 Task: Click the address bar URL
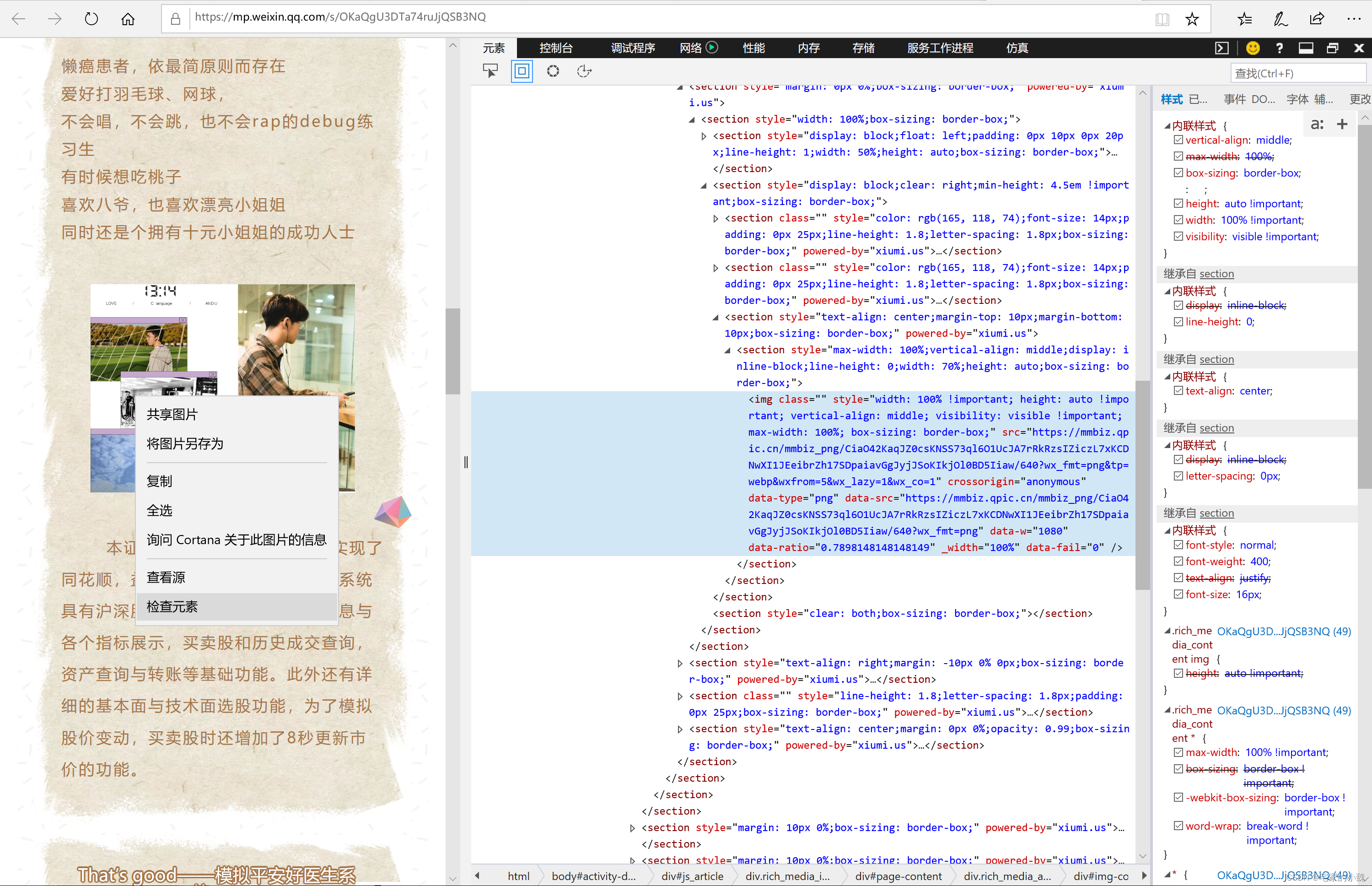(340, 17)
